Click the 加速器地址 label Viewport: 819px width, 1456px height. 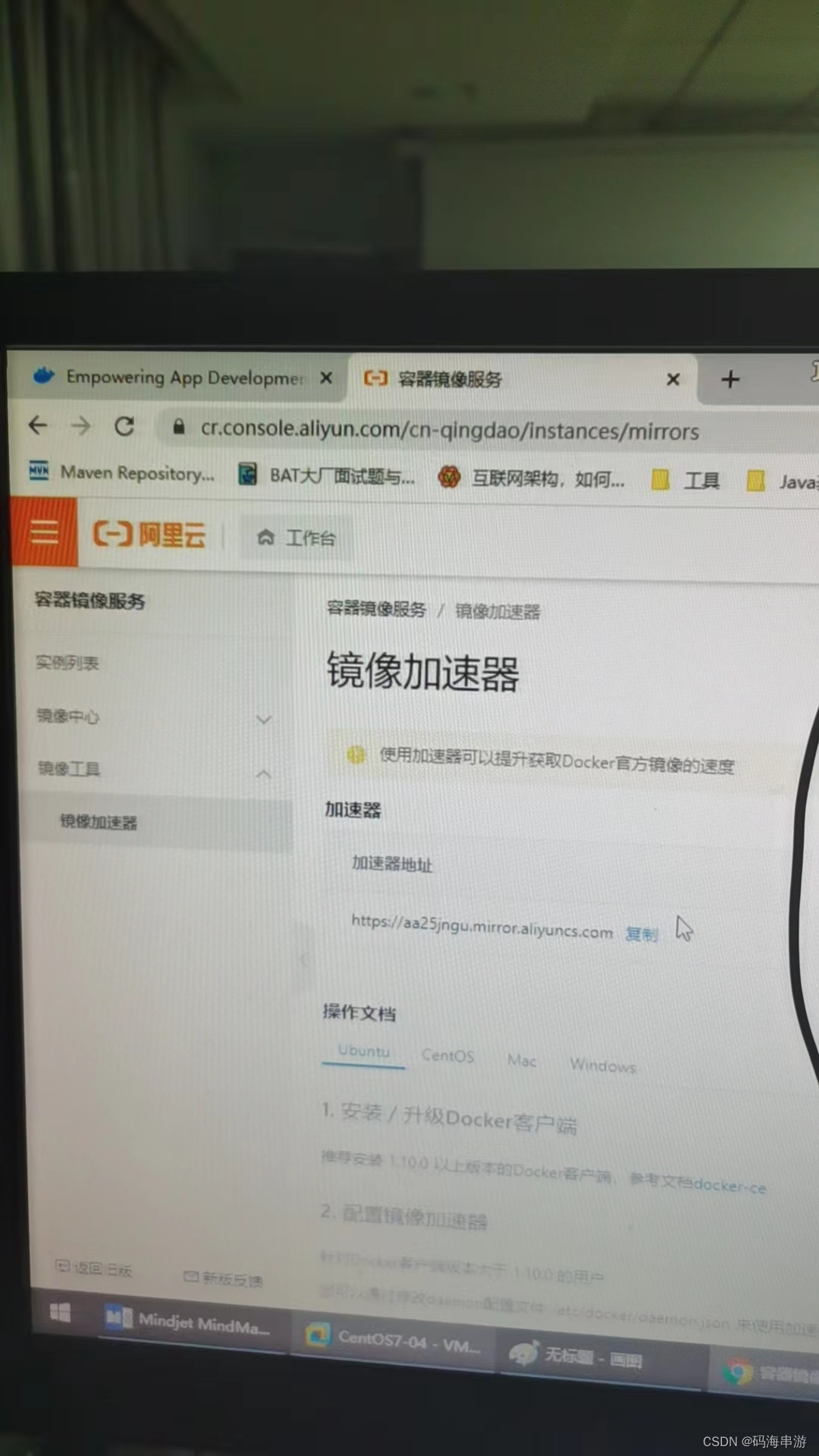point(392,863)
